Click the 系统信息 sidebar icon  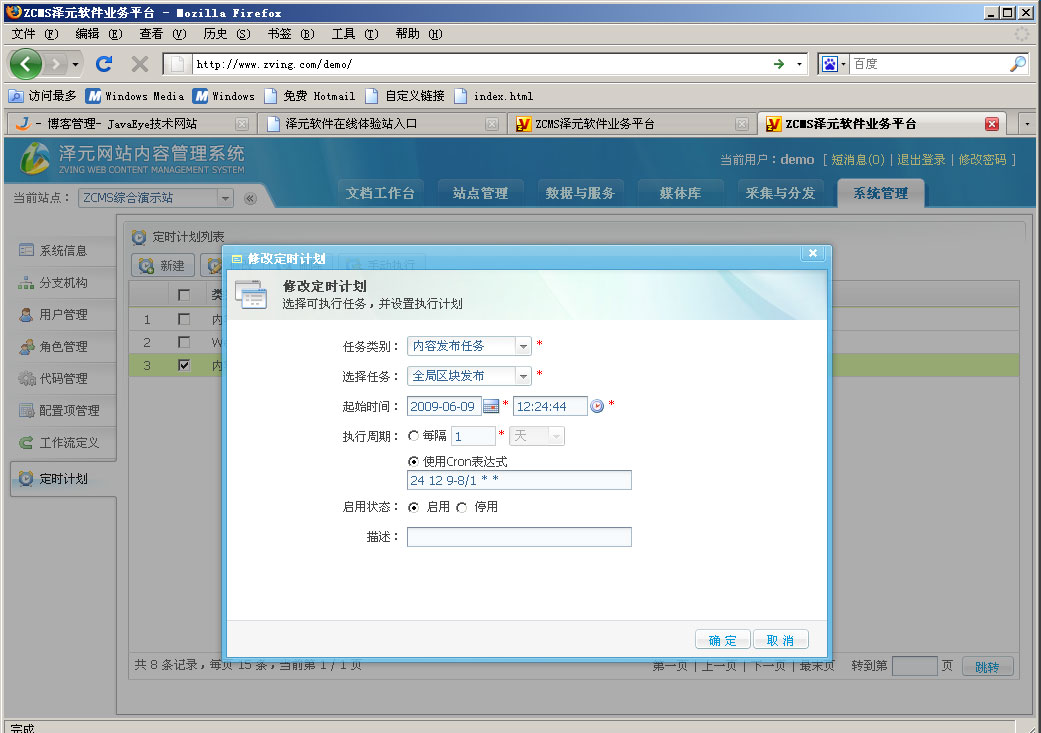[27, 250]
